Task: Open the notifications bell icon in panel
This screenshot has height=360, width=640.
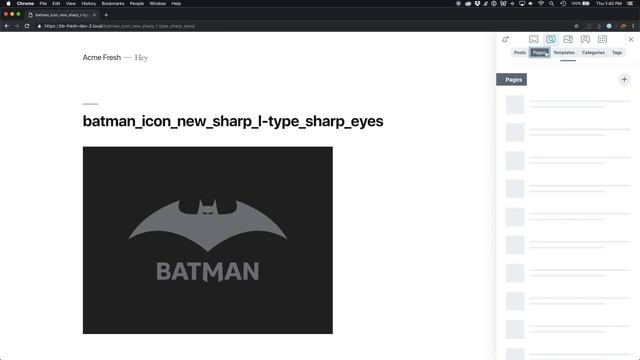Action: tap(505, 39)
